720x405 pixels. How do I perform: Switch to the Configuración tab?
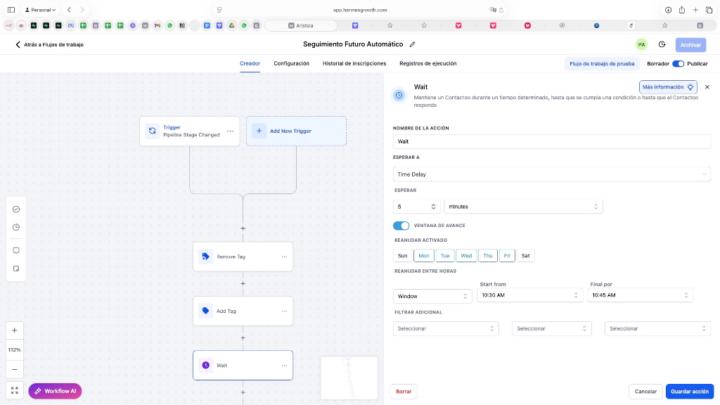tap(291, 63)
